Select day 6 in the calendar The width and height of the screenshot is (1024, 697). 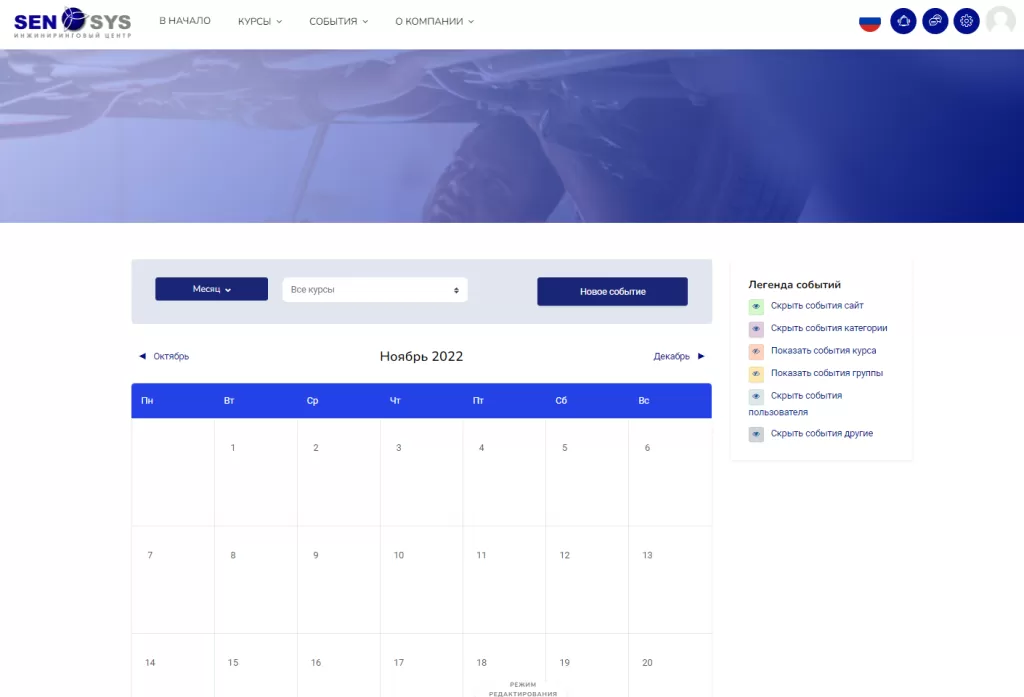(x=647, y=447)
